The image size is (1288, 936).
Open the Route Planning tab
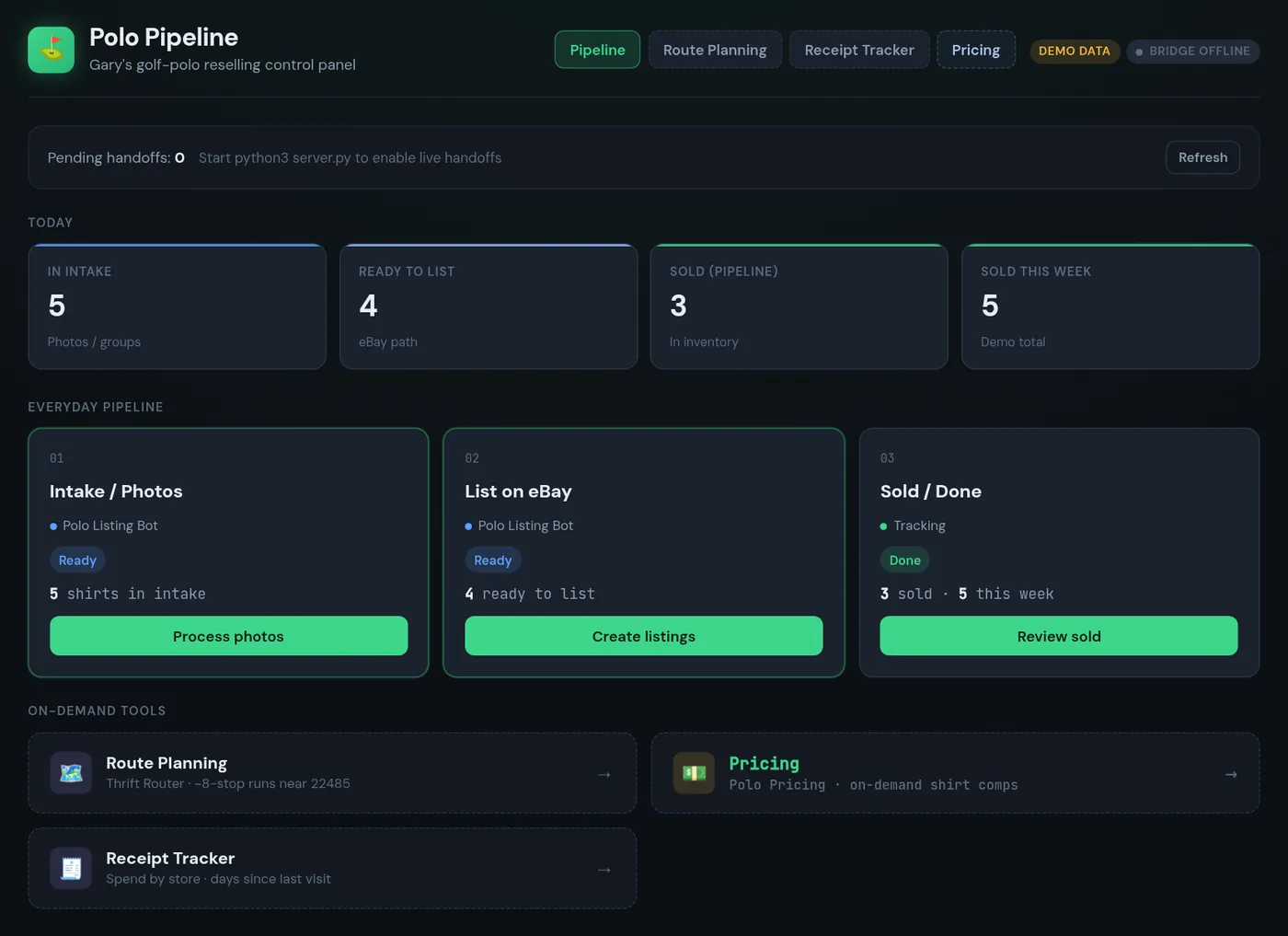tap(715, 50)
